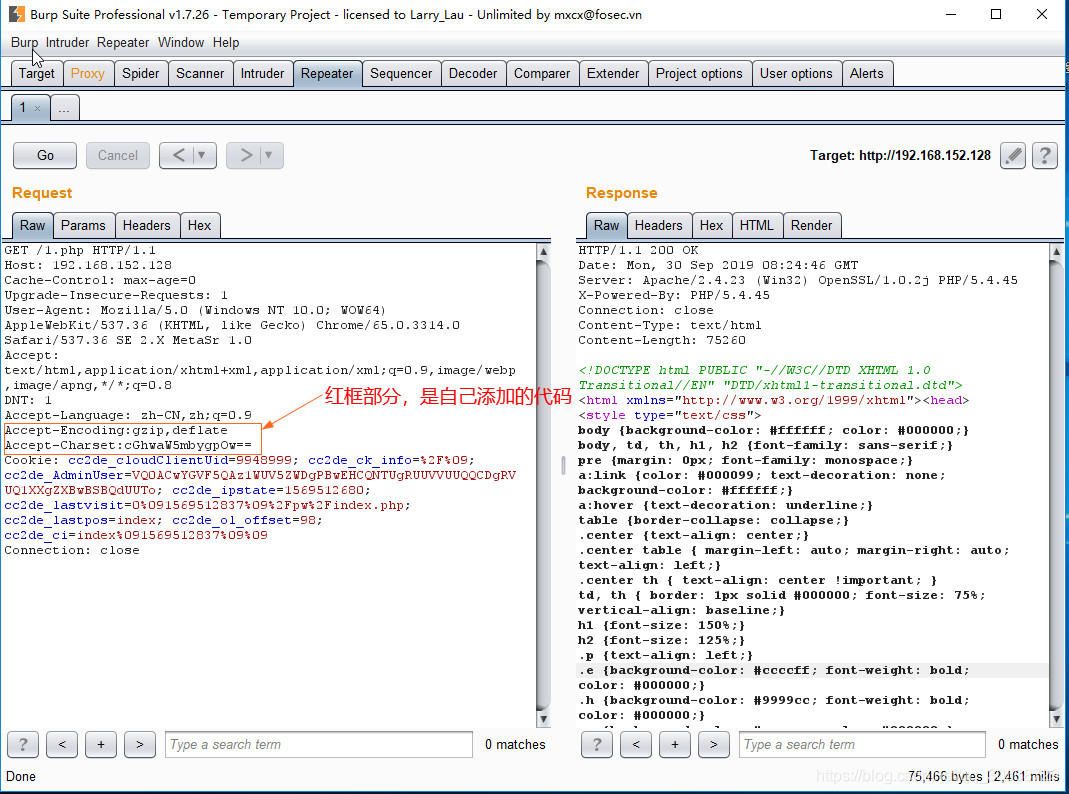Close Repeater tab 1 with x
This screenshot has width=1069, height=794.
coord(37,108)
